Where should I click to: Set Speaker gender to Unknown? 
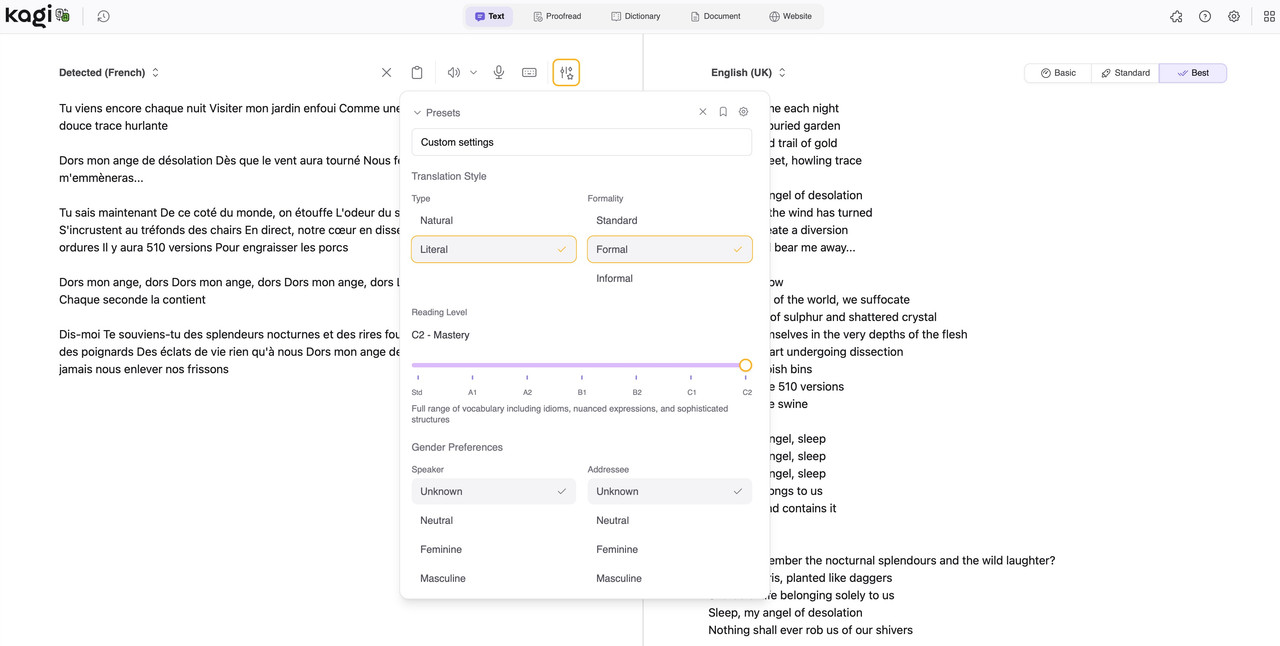click(494, 491)
